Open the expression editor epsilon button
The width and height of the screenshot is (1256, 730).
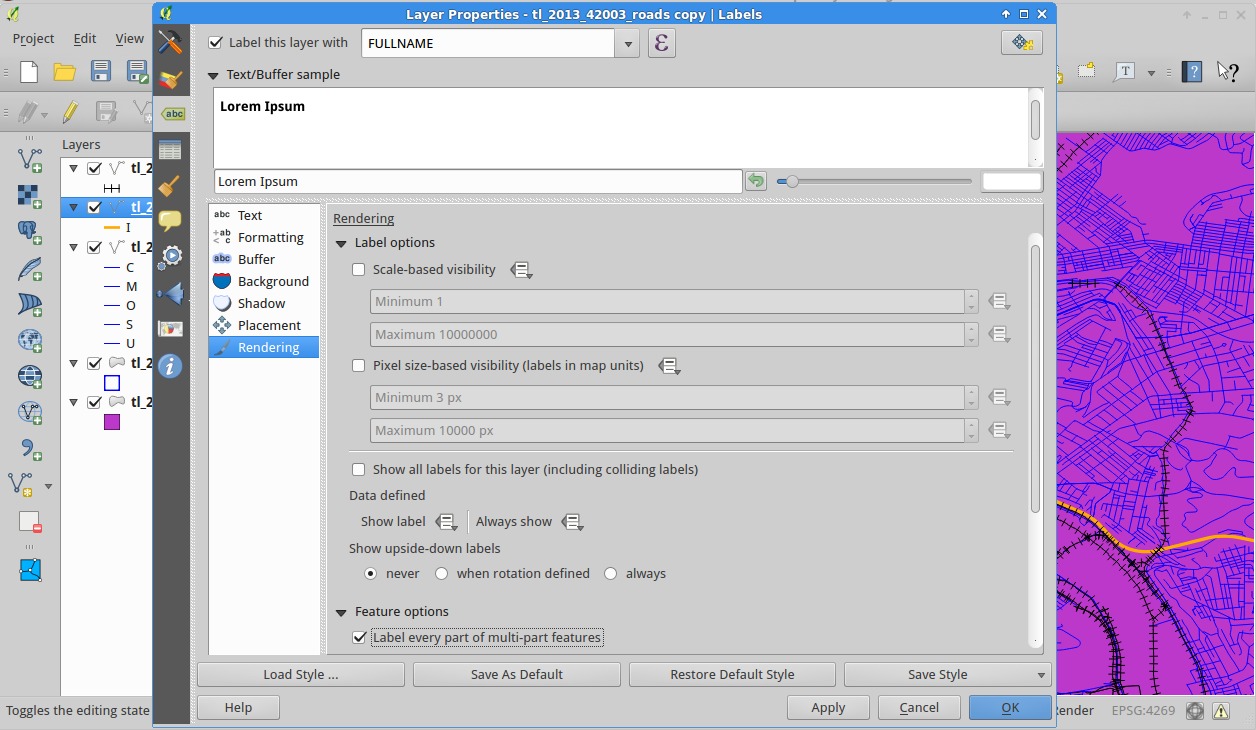point(661,43)
